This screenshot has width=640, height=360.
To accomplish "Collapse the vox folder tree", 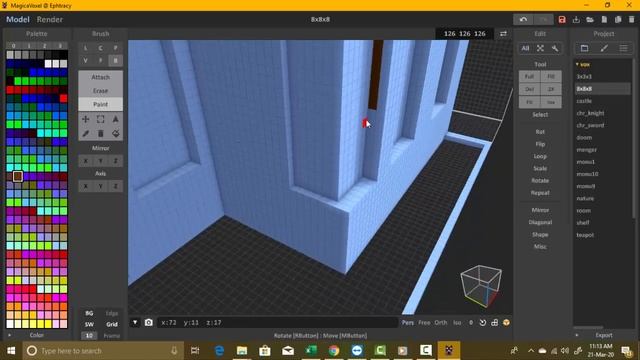I will 577,64.
